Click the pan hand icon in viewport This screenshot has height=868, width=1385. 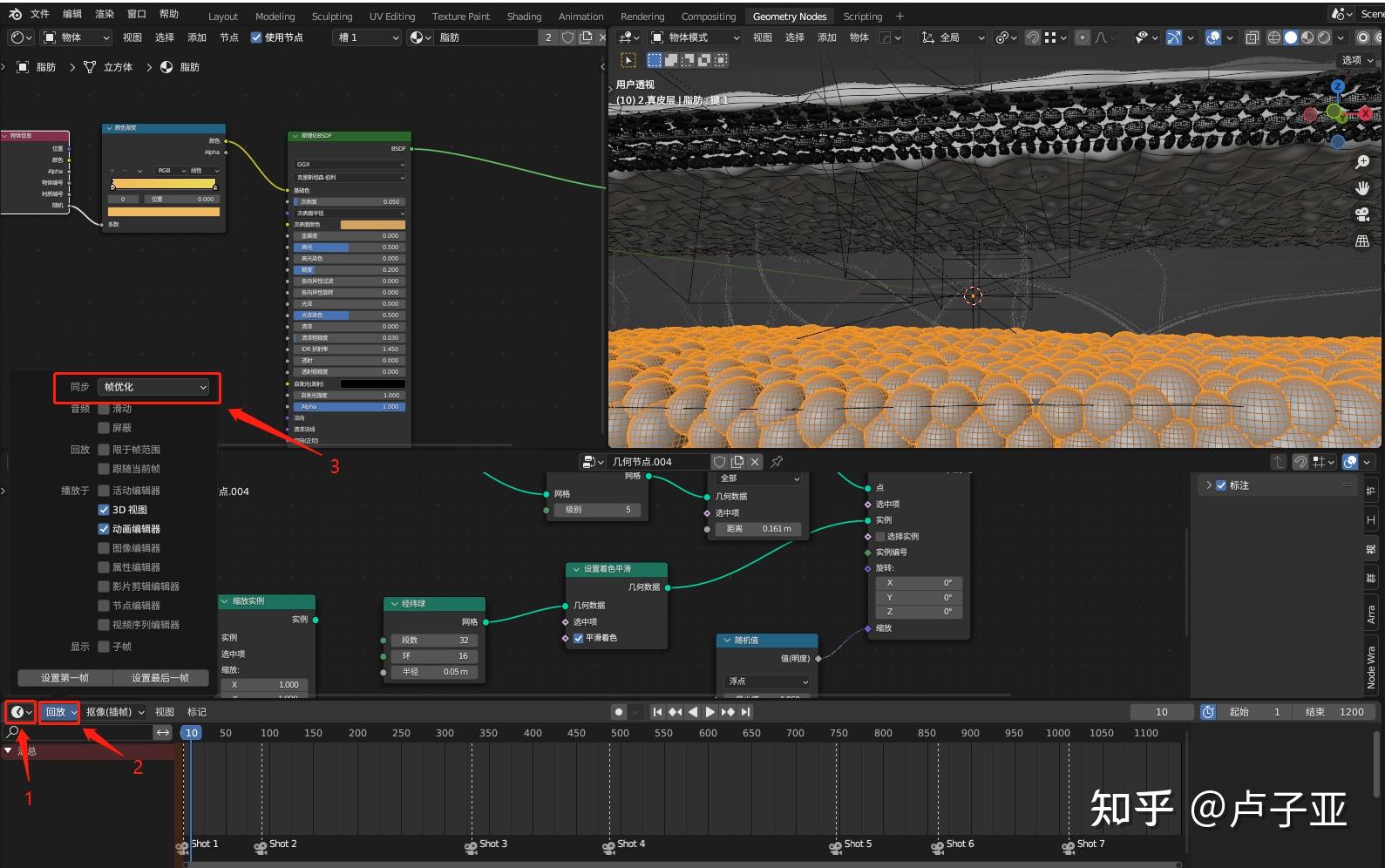[1362, 188]
